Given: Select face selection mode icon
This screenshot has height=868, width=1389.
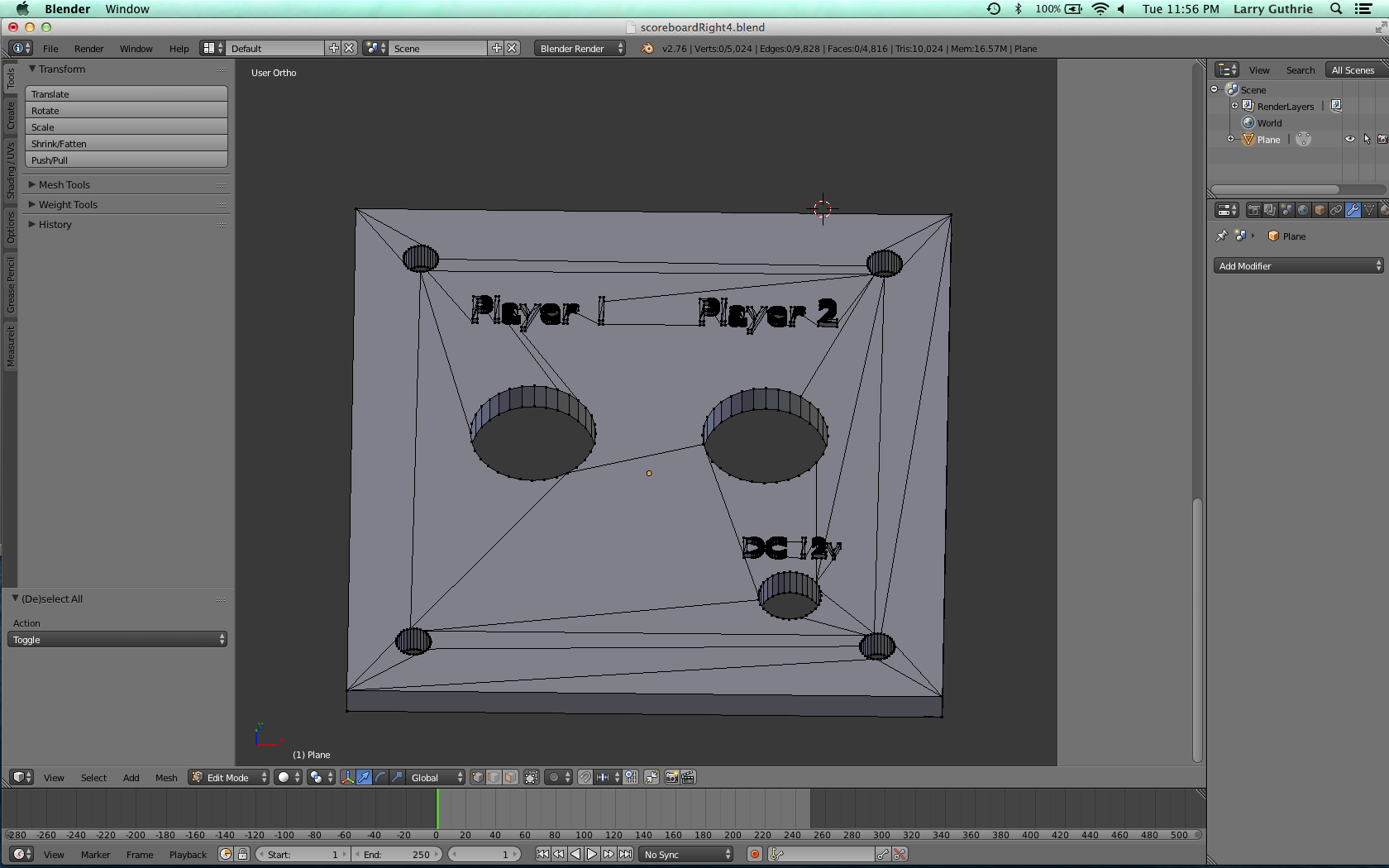Looking at the screenshot, I should pyautogui.click(x=510, y=777).
